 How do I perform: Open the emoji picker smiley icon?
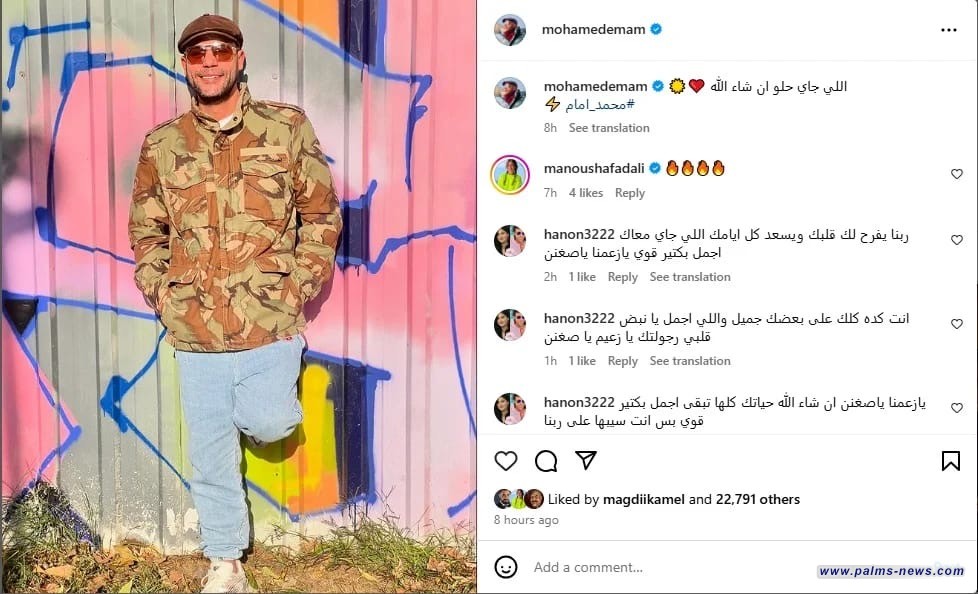coord(506,567)
